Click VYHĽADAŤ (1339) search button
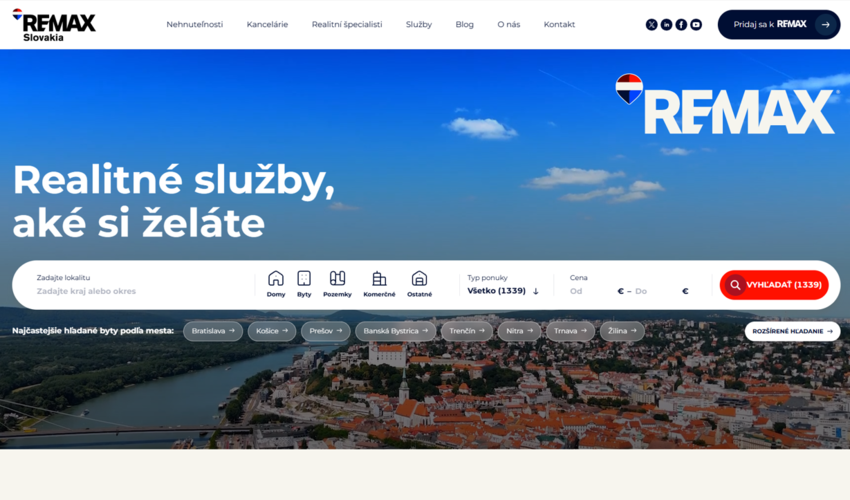Screen dimensions: 850x500 (x=774, y=285)
